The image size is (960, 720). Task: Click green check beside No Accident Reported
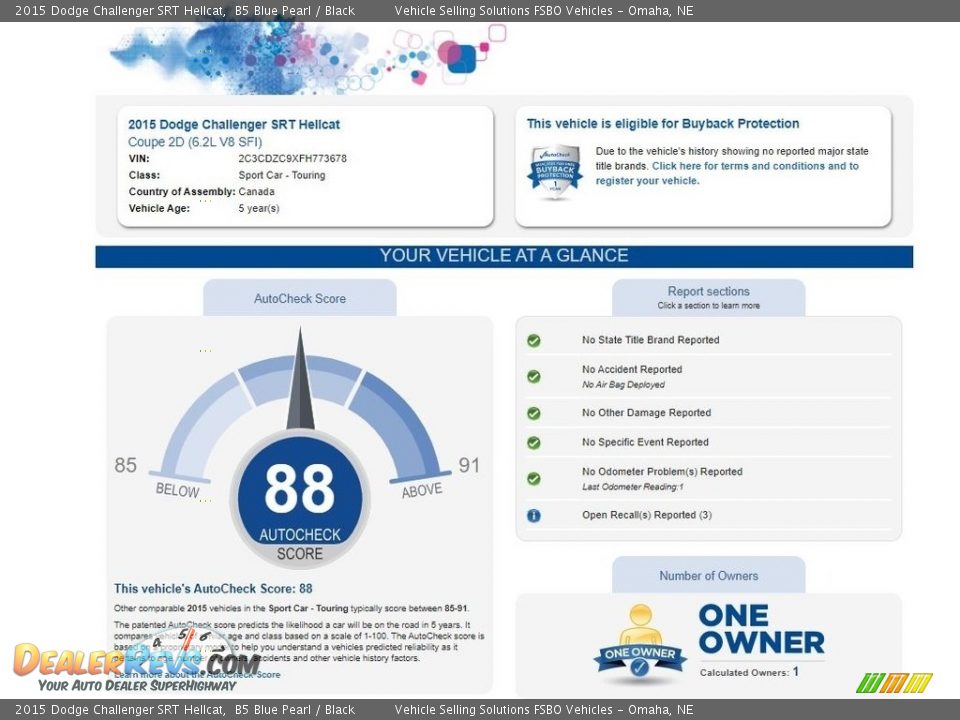pyautogui.click(x=534, y=377)
